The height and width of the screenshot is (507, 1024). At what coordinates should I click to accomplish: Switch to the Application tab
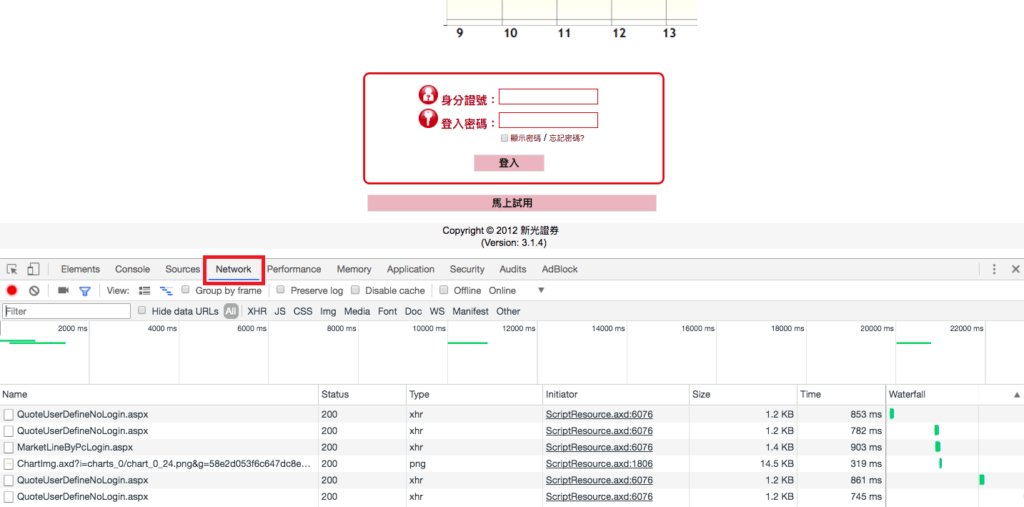pos(410,269)
